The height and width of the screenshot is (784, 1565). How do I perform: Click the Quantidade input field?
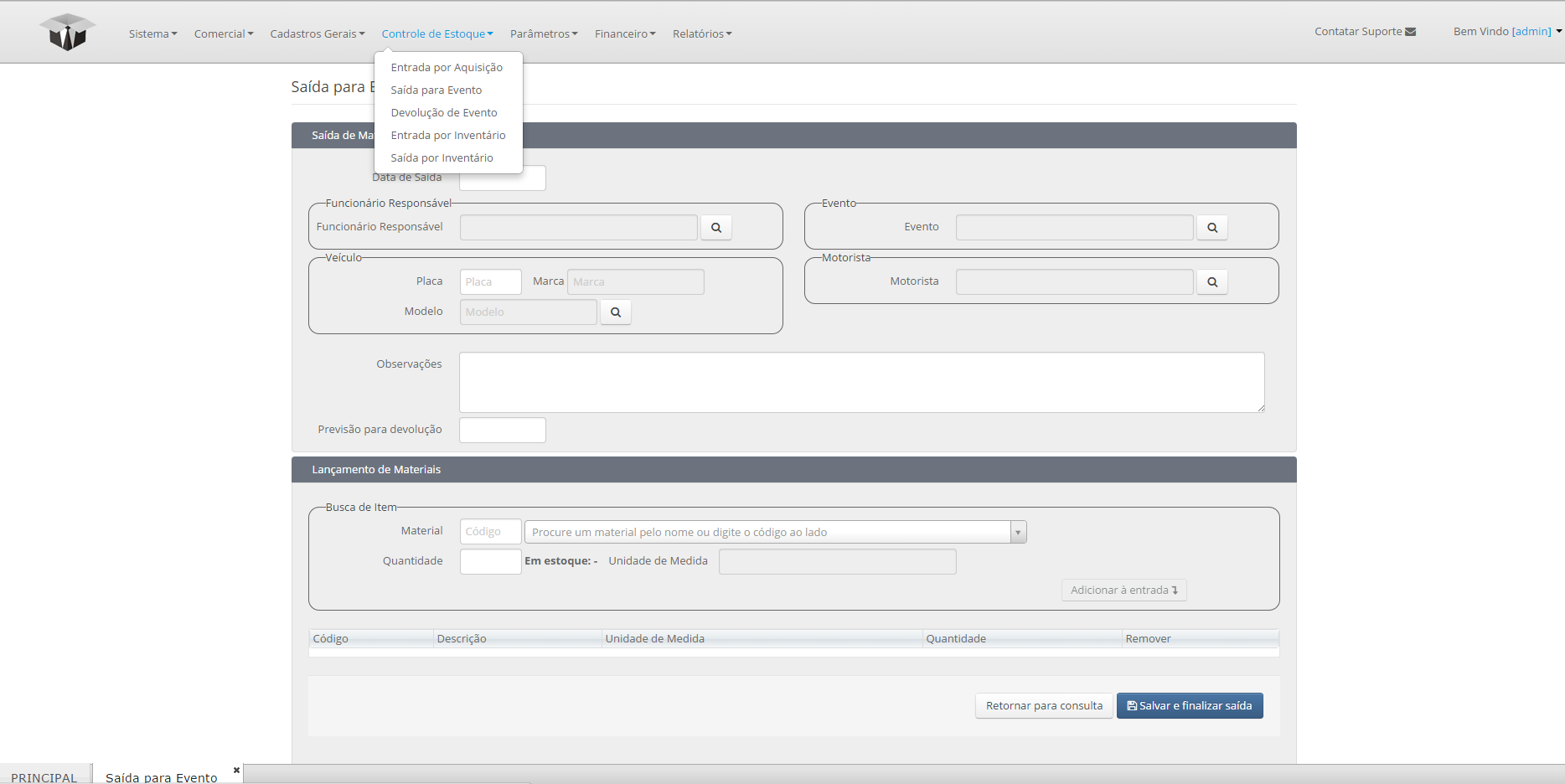pyautogui.click(x=491, y=562)
